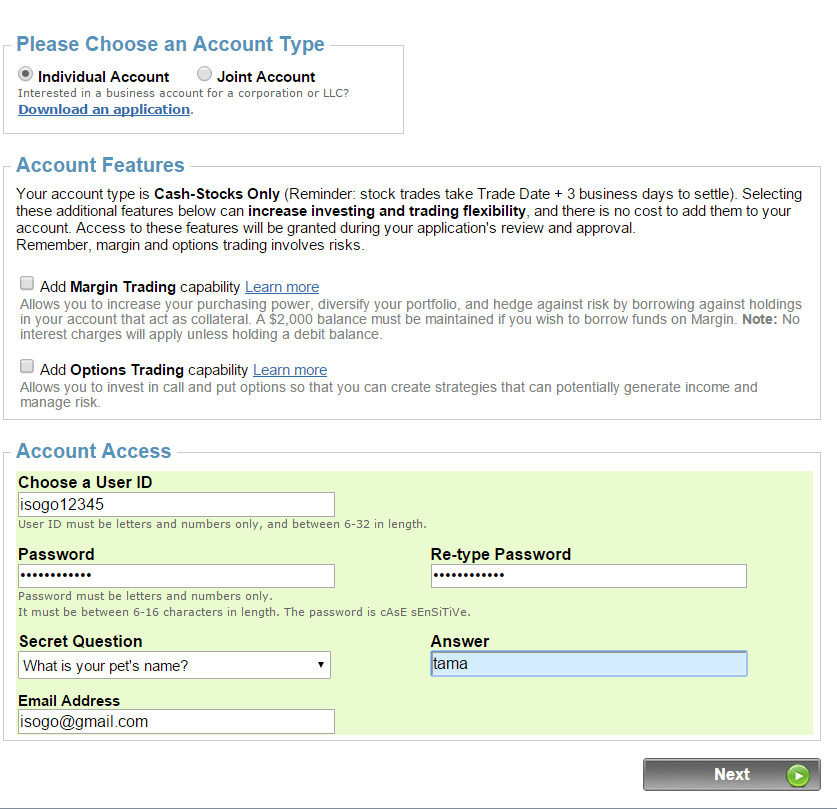Click the green arrow icon on Next

point(797,775)
